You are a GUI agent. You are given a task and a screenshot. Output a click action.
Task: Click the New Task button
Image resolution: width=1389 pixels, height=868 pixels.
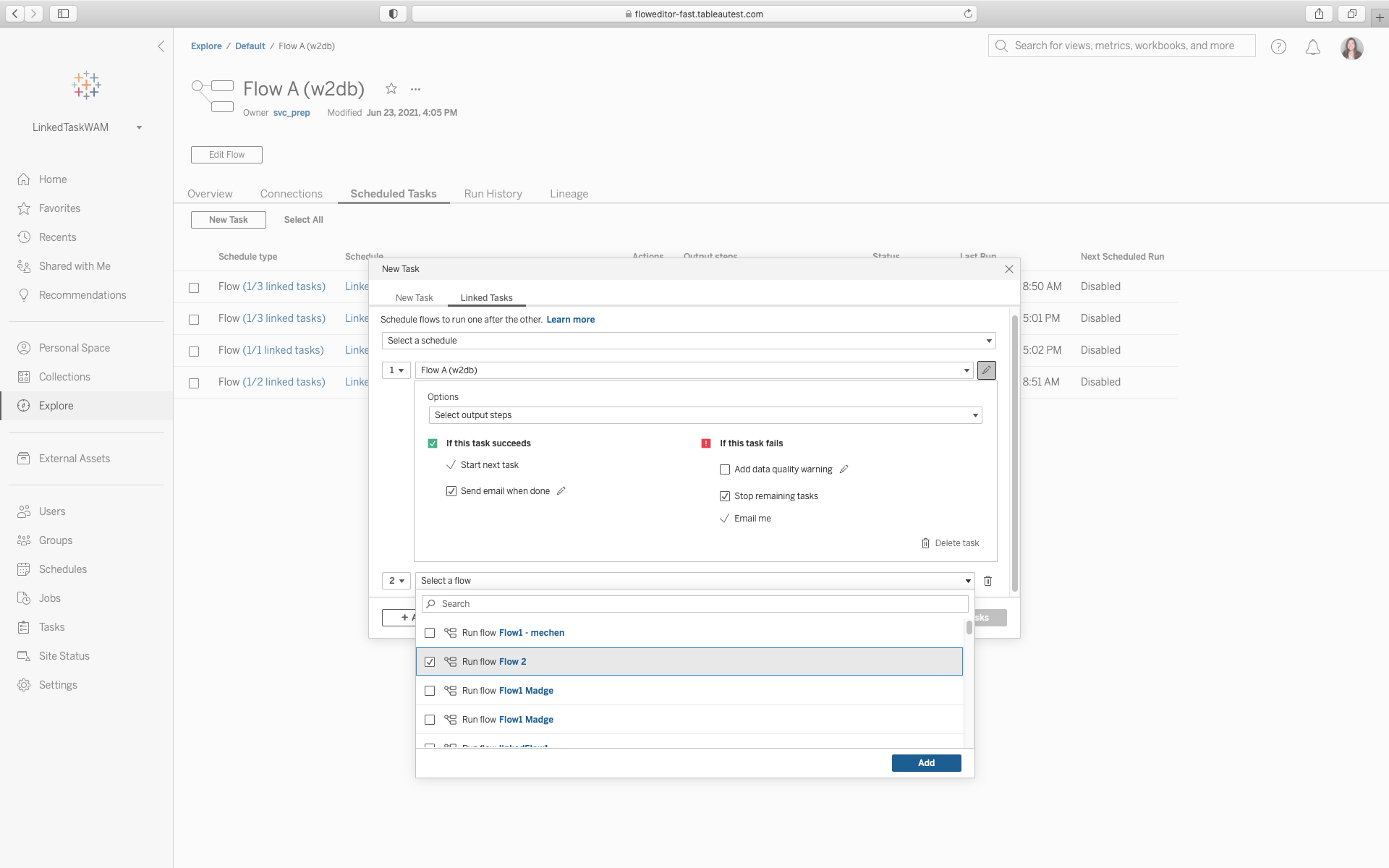coord(228,220)
